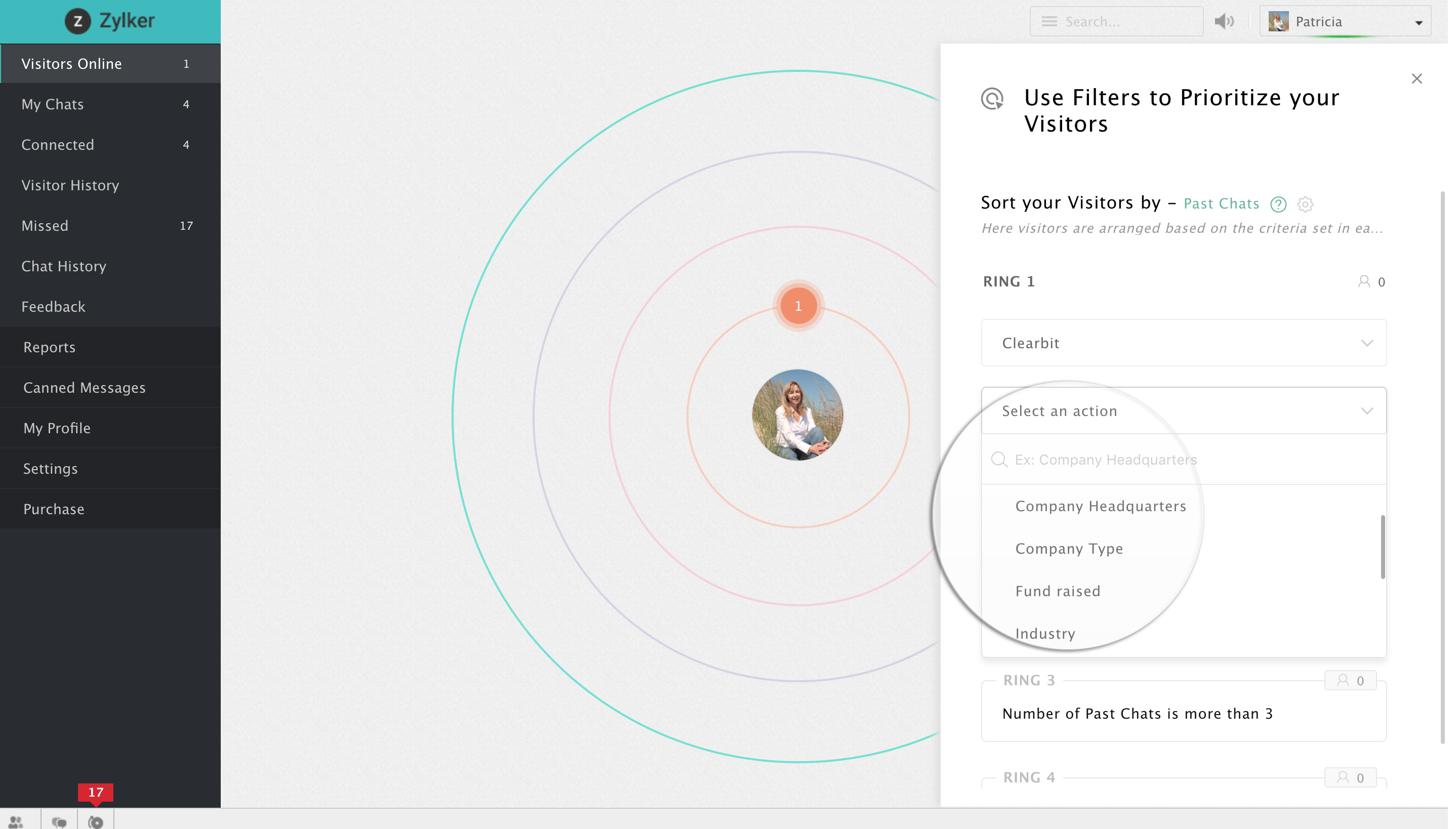Click the visitors icon in bottom bar
The height and width of the screenshot is (829, 1456).
coord(16,821)
